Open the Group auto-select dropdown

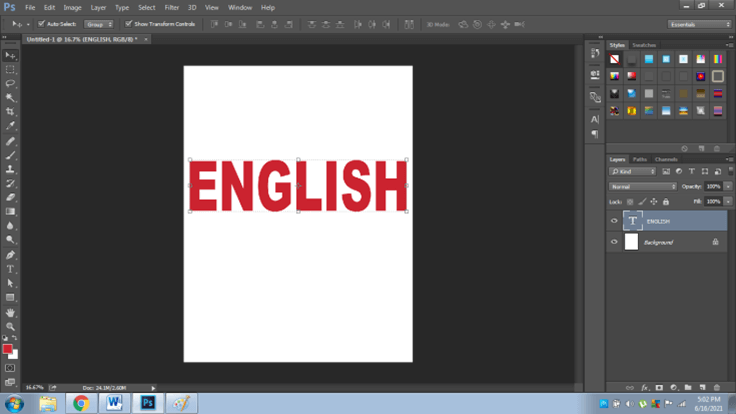pyautogui.click(x=97, y=23)
